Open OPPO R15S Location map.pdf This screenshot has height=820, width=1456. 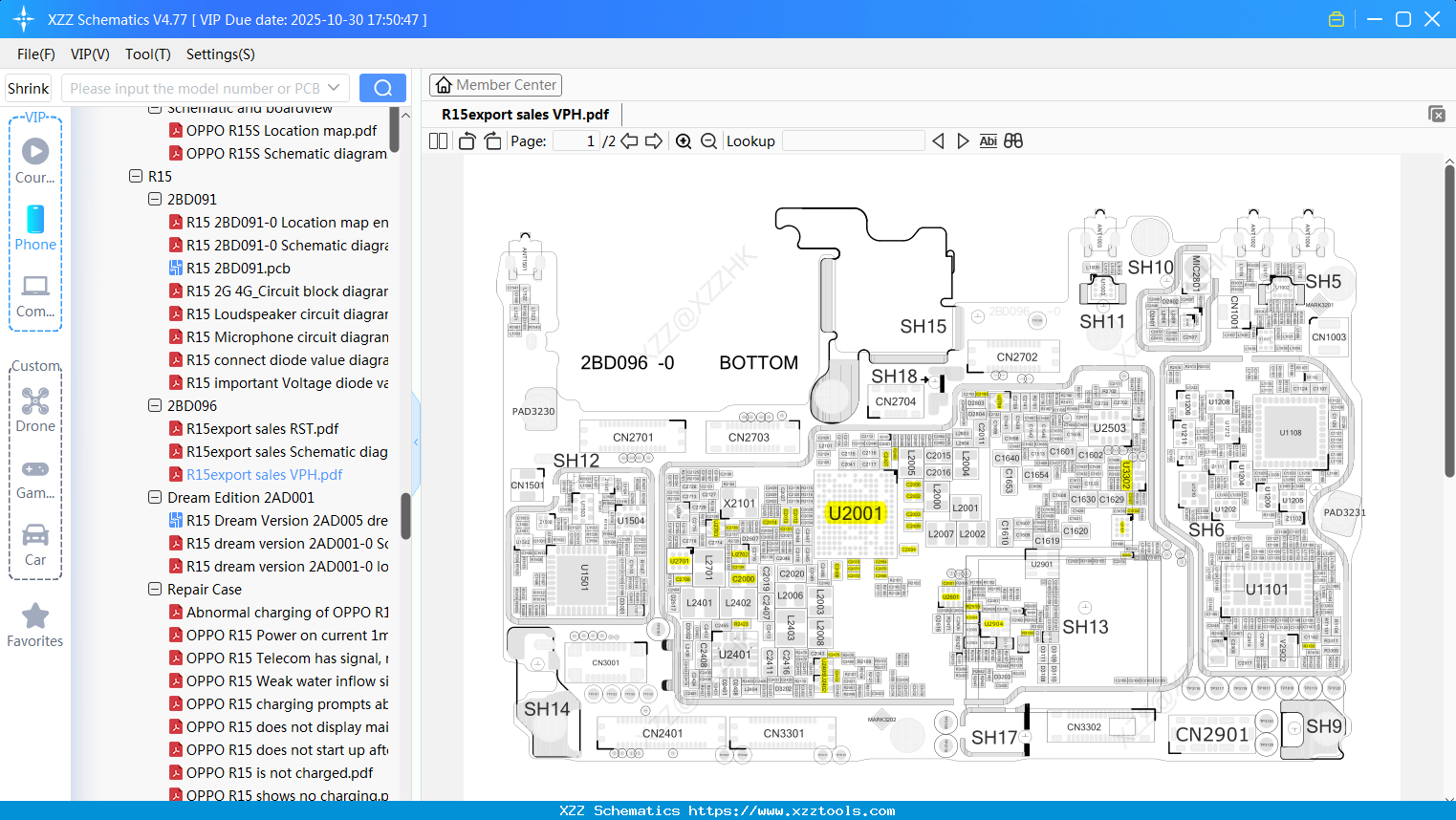click(x=272, y=131)
